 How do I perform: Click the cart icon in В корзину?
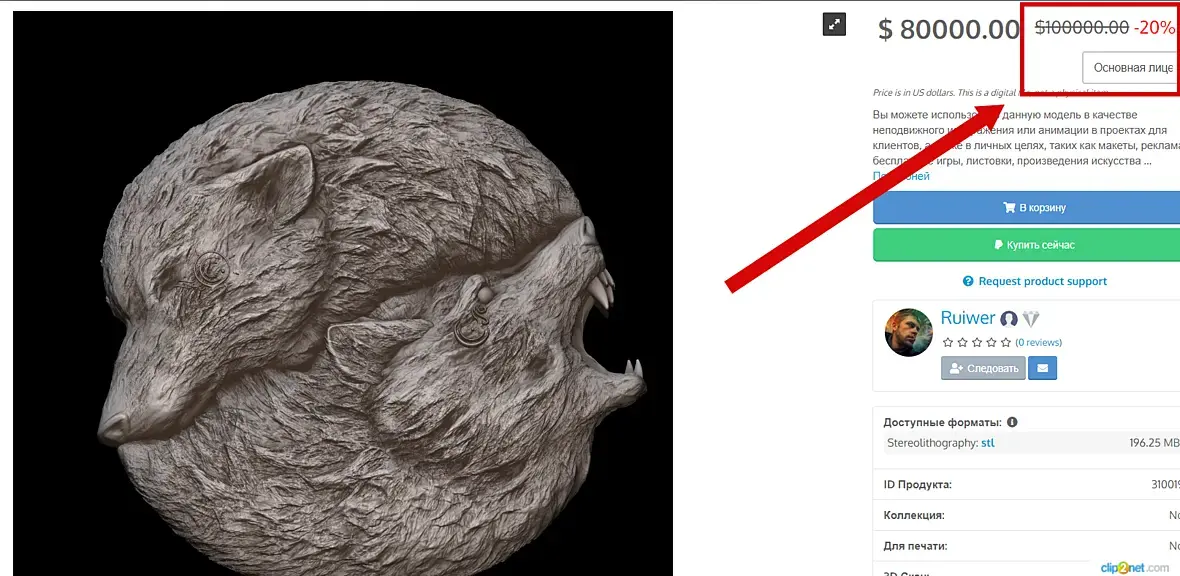click(1009, 208)
